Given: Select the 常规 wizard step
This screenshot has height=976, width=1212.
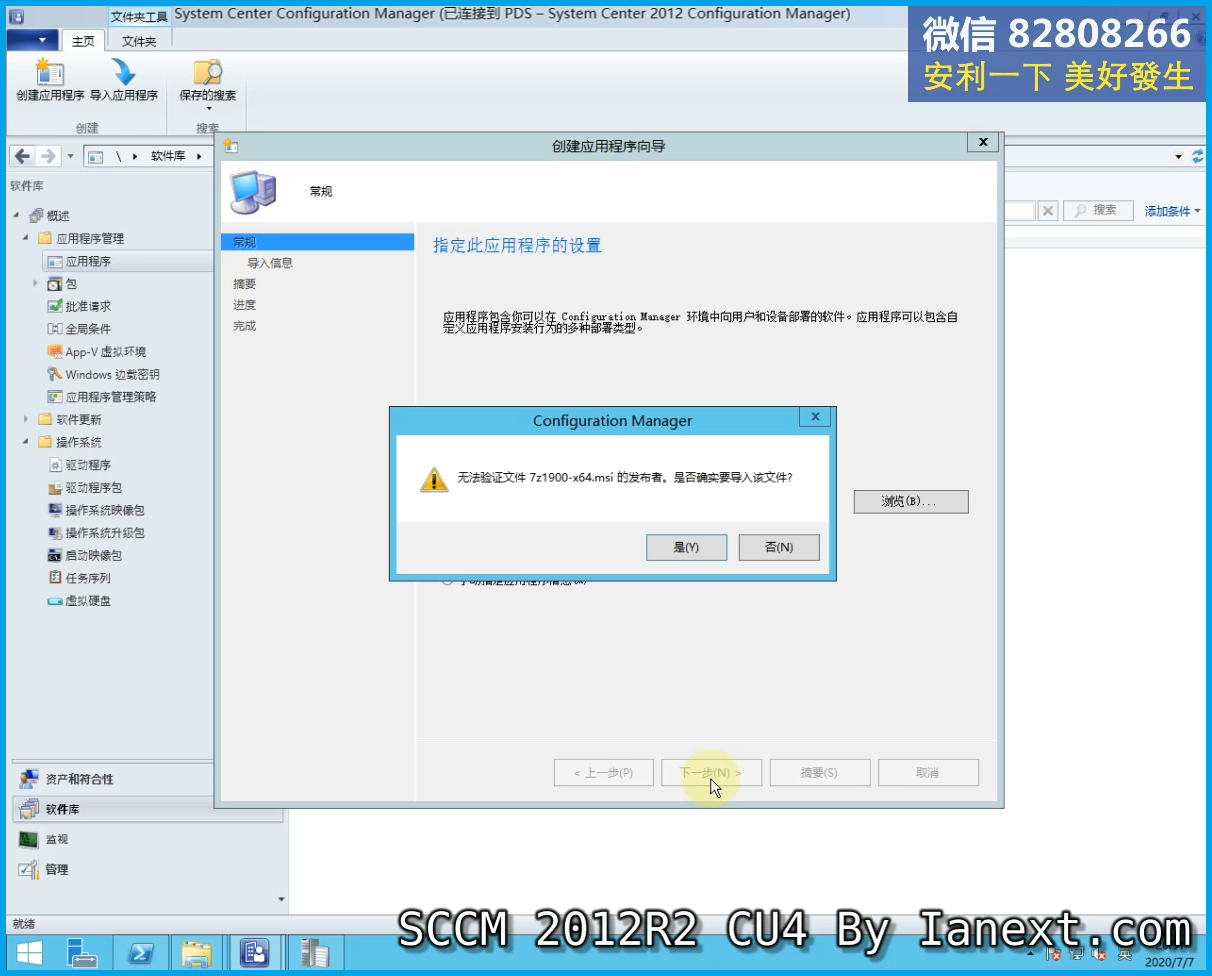Looking at the screenshot, I should 317,242.
